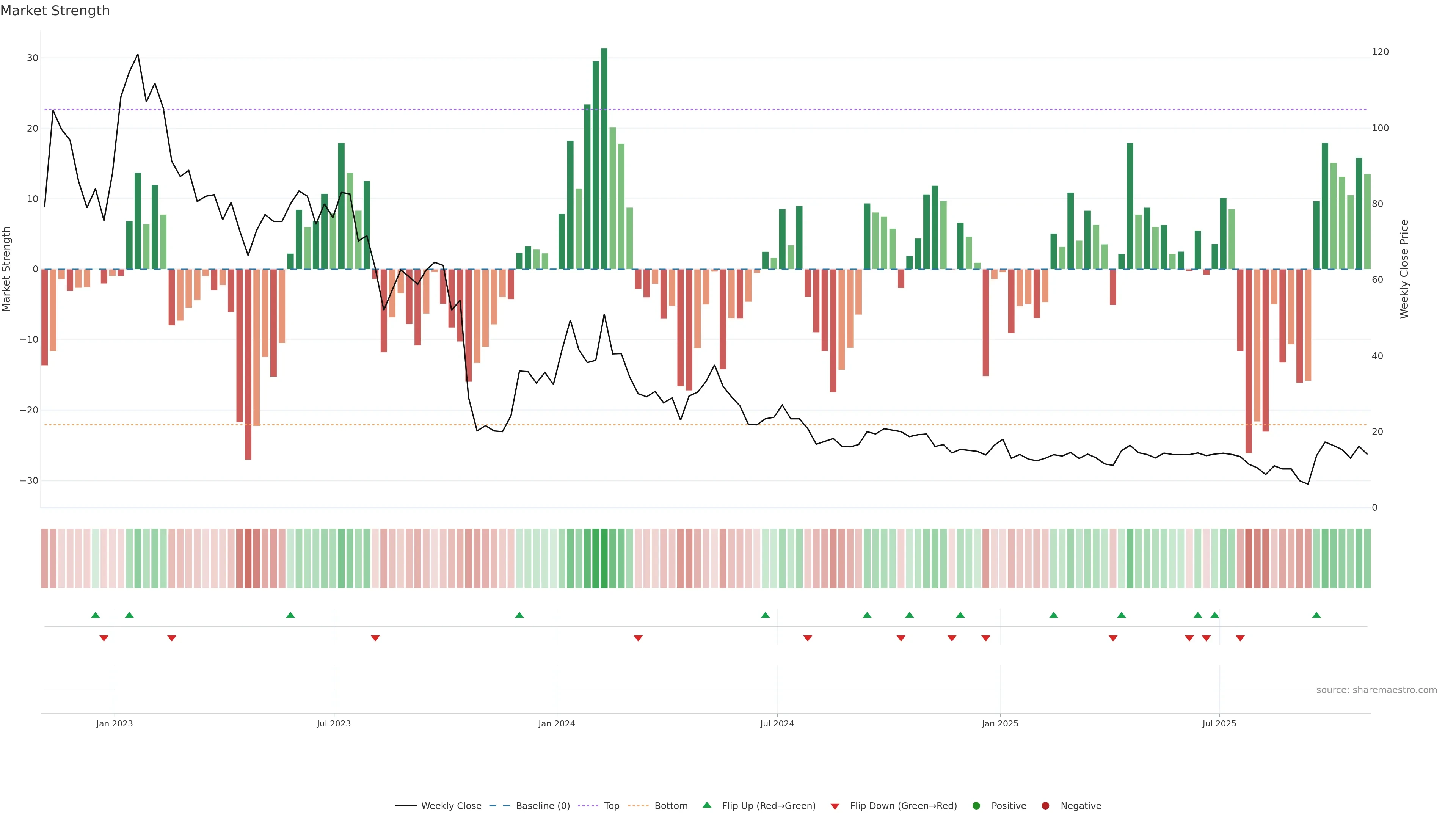Click the Jan 2024 x-axis label
The width and height of the screenshot is (1456, 819).
(556, 723)
